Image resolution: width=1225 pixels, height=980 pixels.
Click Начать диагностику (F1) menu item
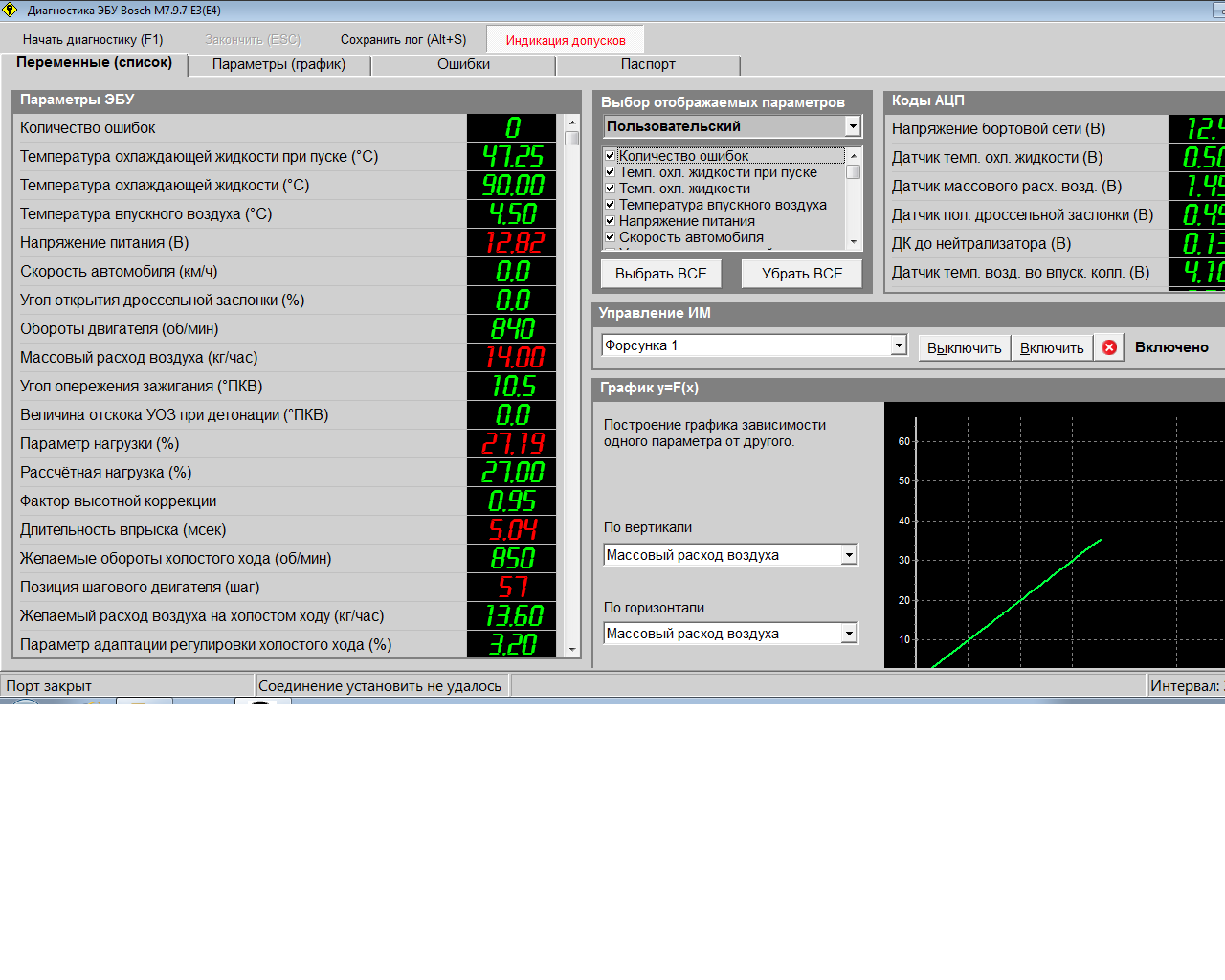(93, 40)
